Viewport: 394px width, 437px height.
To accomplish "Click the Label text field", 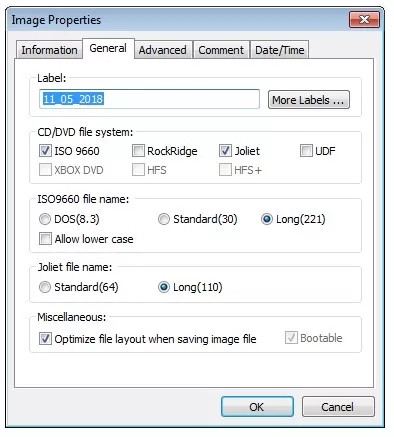I will click(x=149, y=99).
